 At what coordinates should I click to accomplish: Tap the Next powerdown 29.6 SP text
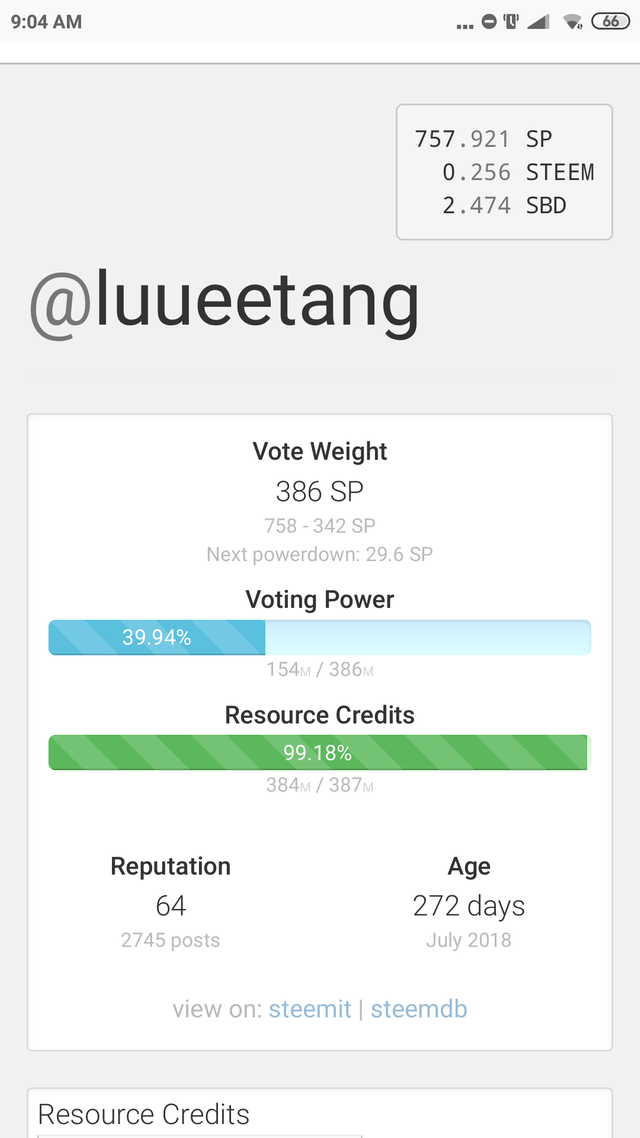[x=320, y=554]
